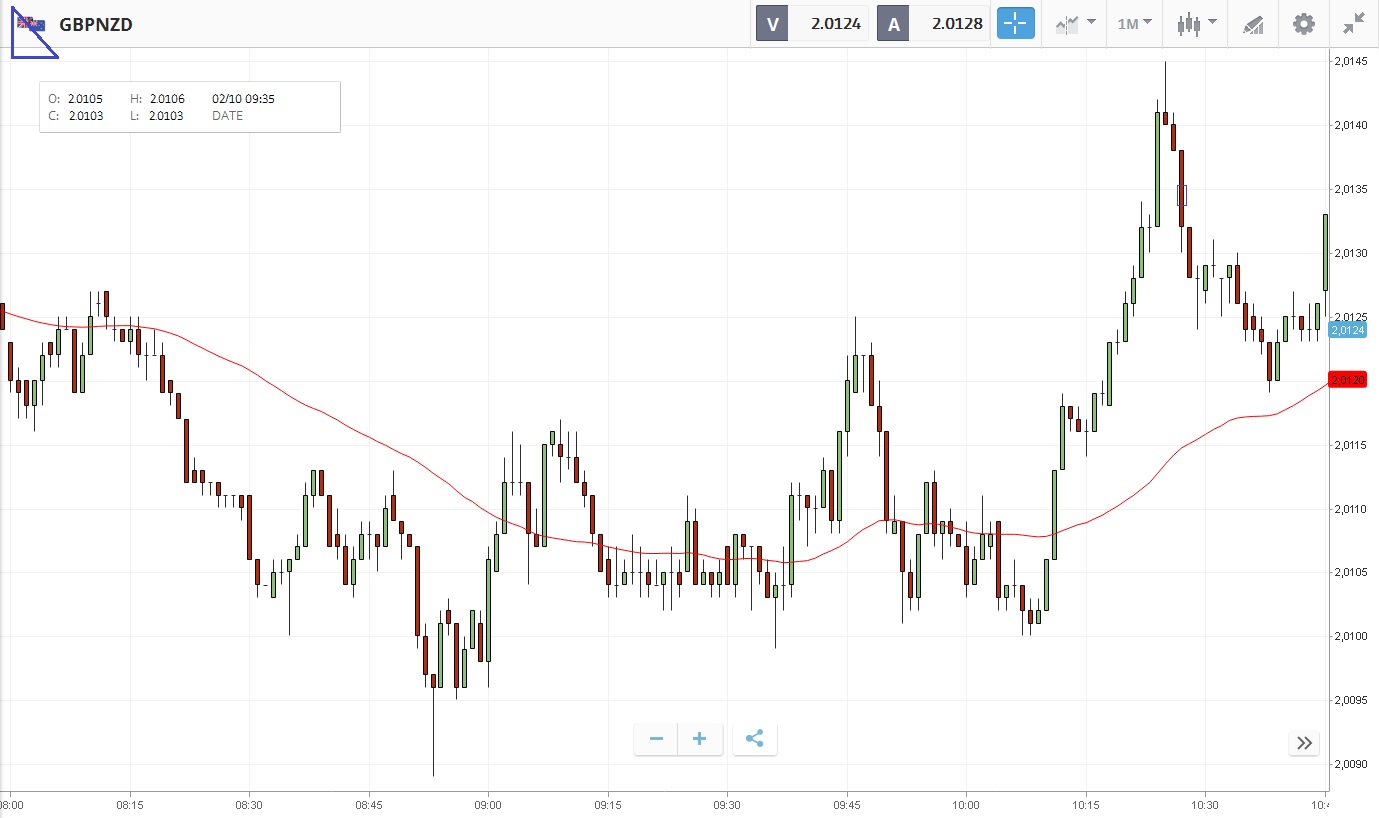Image resolution: width=1379 pixels, height=818 pixels.
Task: Click the 09:00 time axis label
Action: pyautogui.click(x=488, y=805)
